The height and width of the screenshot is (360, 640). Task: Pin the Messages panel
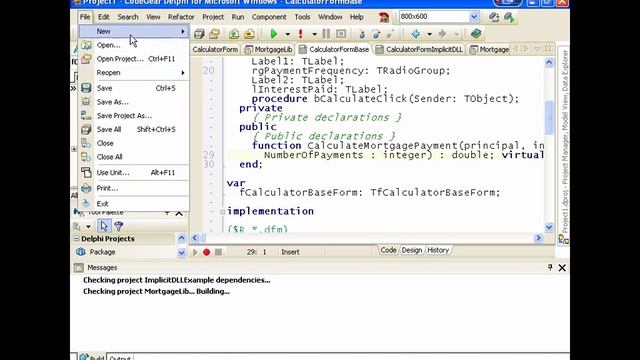pos(550,267)
